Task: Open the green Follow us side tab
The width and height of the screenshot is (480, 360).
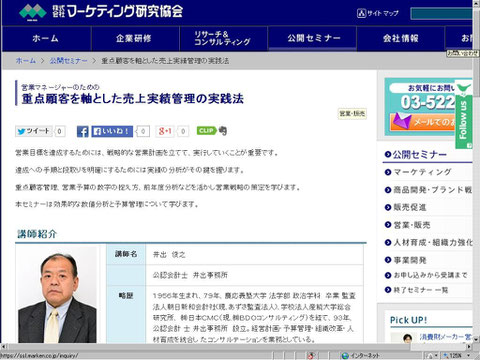Action: 464,115
